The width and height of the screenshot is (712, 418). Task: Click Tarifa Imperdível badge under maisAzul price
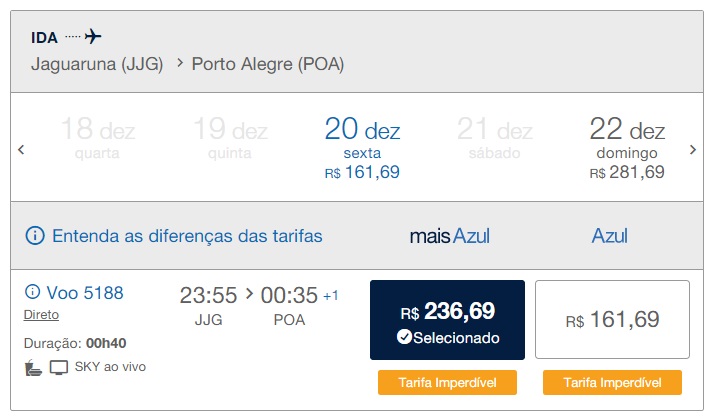click(x=447, y=382)
